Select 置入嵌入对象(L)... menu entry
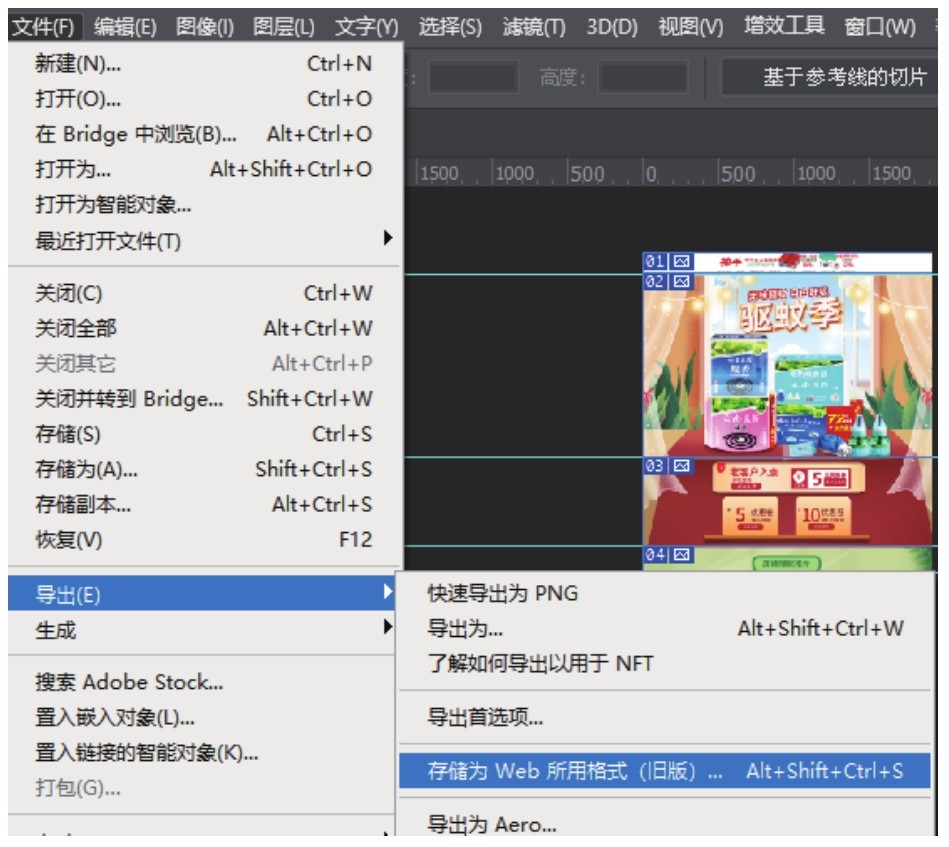 click(x=202, y=717)
